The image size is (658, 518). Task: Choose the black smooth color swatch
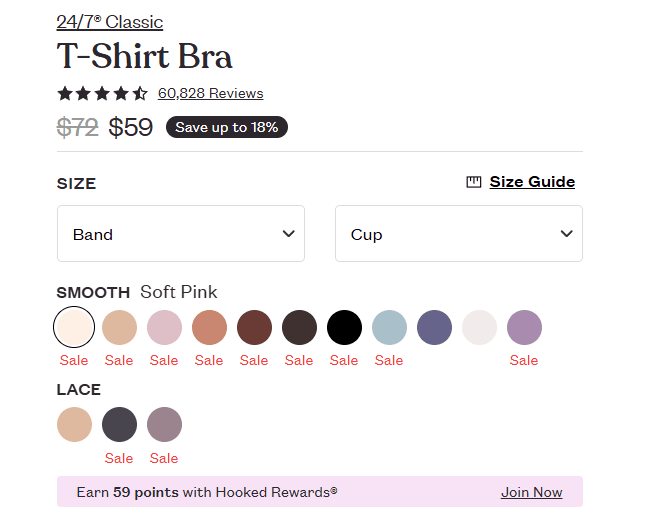tap(345, 327)
